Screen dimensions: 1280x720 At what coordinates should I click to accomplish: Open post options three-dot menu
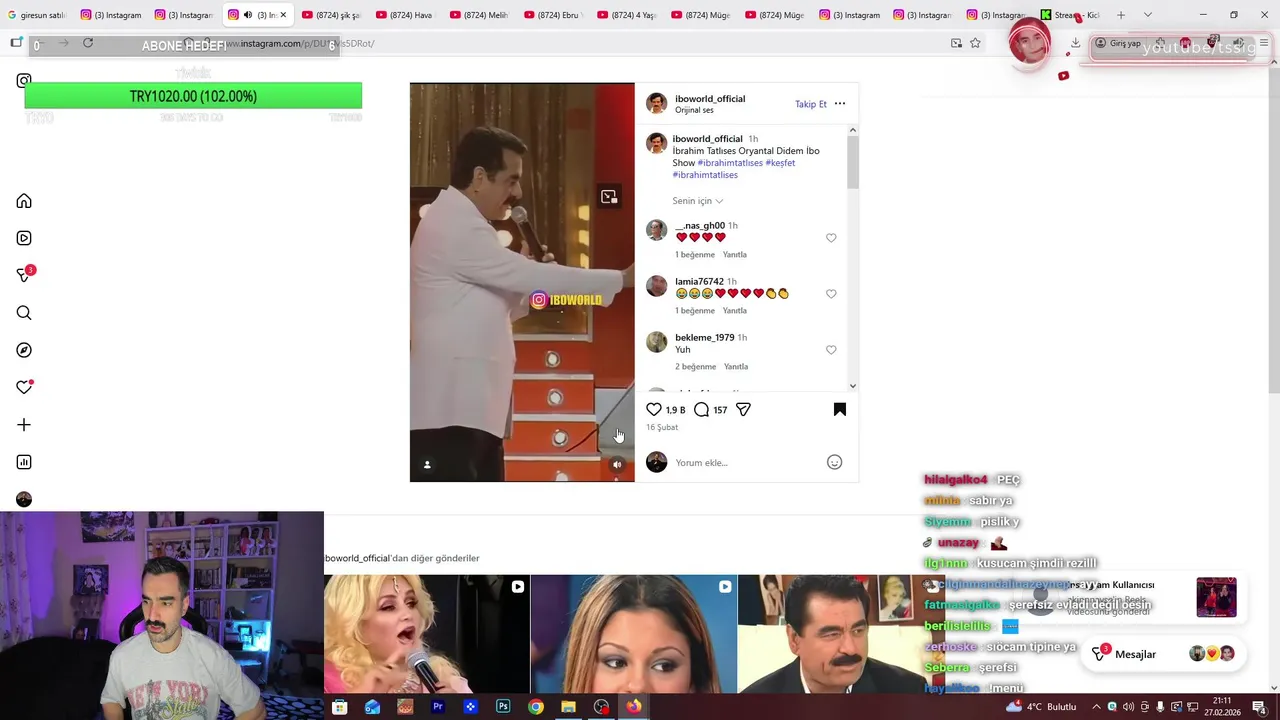point(840,104)
